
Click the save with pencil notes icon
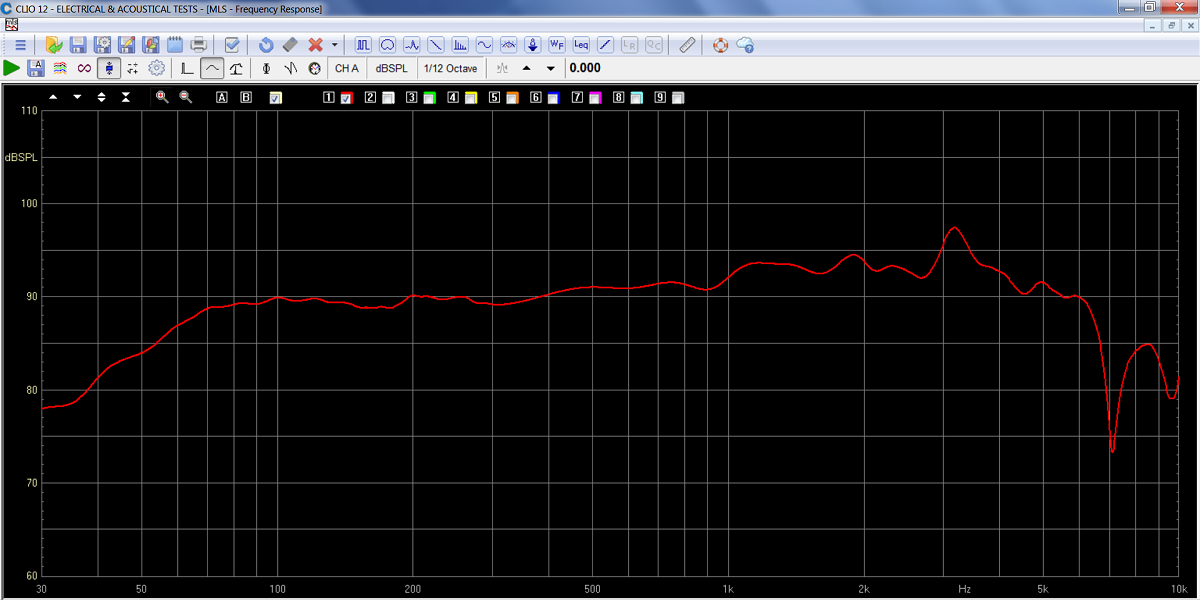point(126,45)
